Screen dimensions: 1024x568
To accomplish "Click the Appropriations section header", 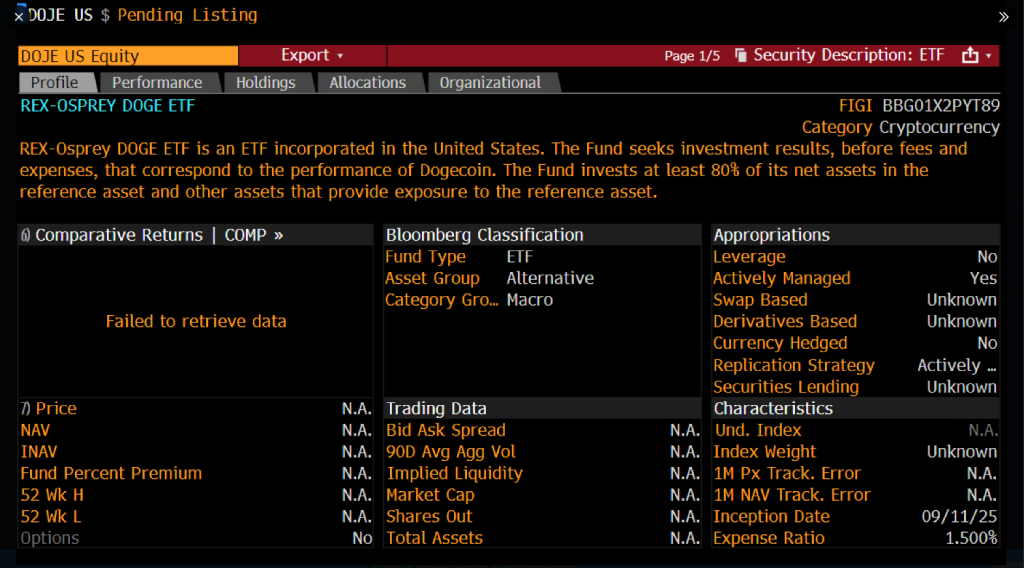I will [856, 235].
